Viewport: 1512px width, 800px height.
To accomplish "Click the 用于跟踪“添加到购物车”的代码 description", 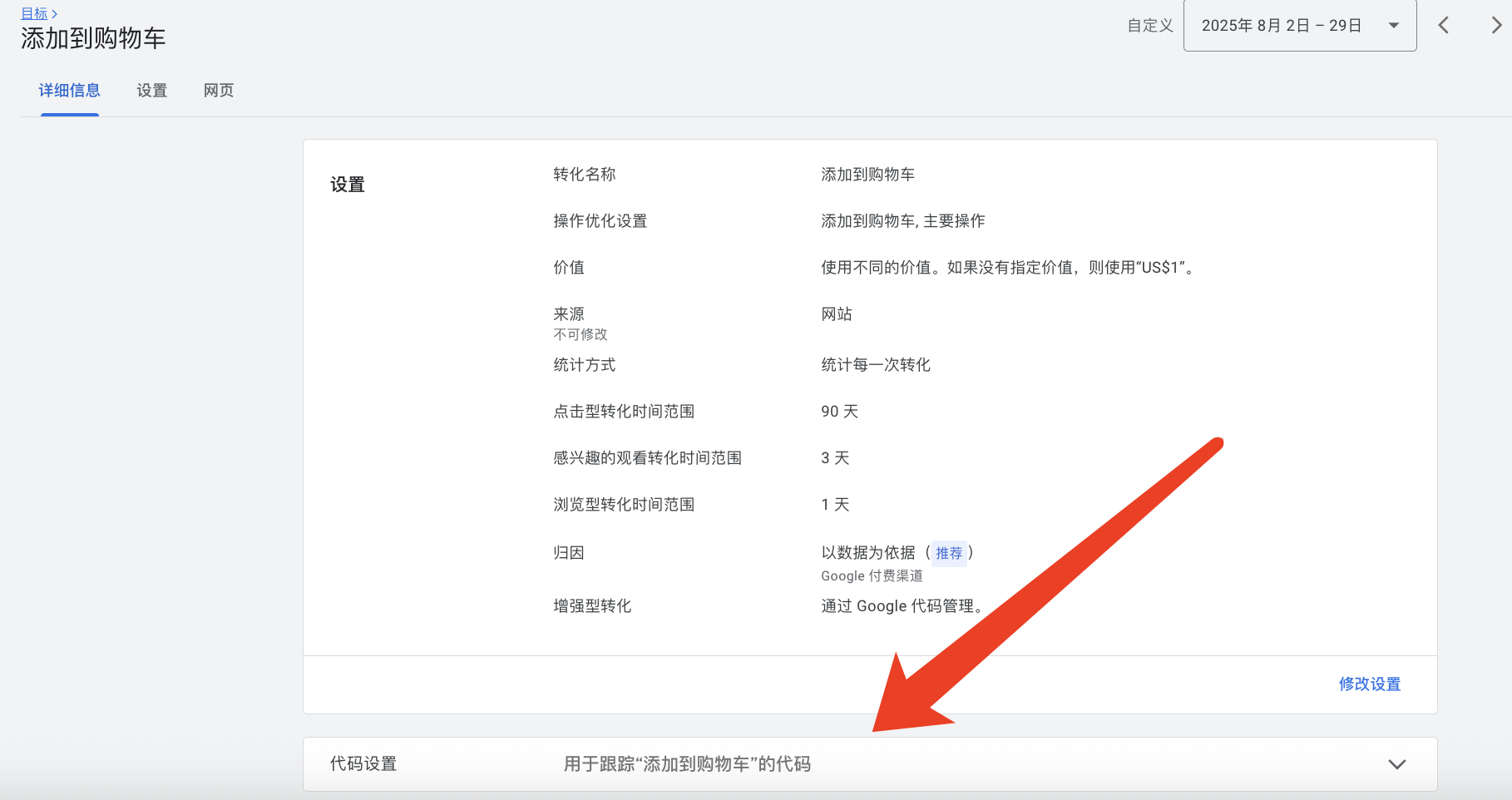I will click(x=687, y=764).
